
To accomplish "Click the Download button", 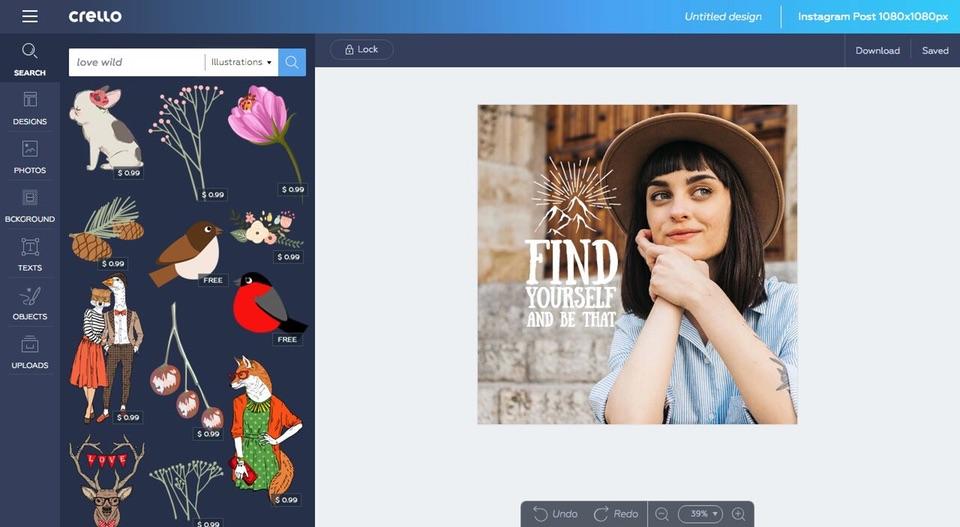I will point(877,50).
